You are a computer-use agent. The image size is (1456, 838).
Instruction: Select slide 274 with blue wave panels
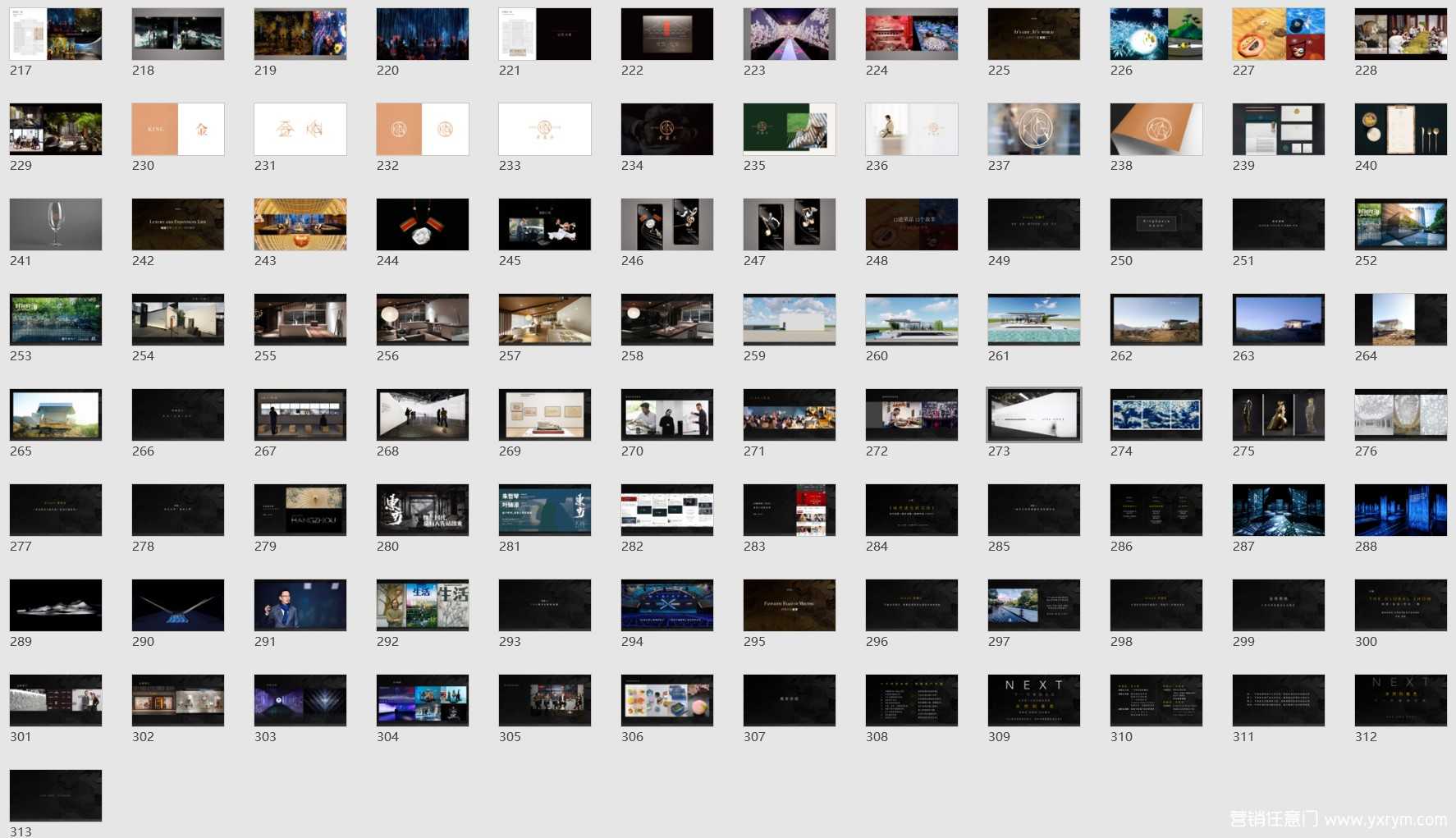(x=1156, y=414)
